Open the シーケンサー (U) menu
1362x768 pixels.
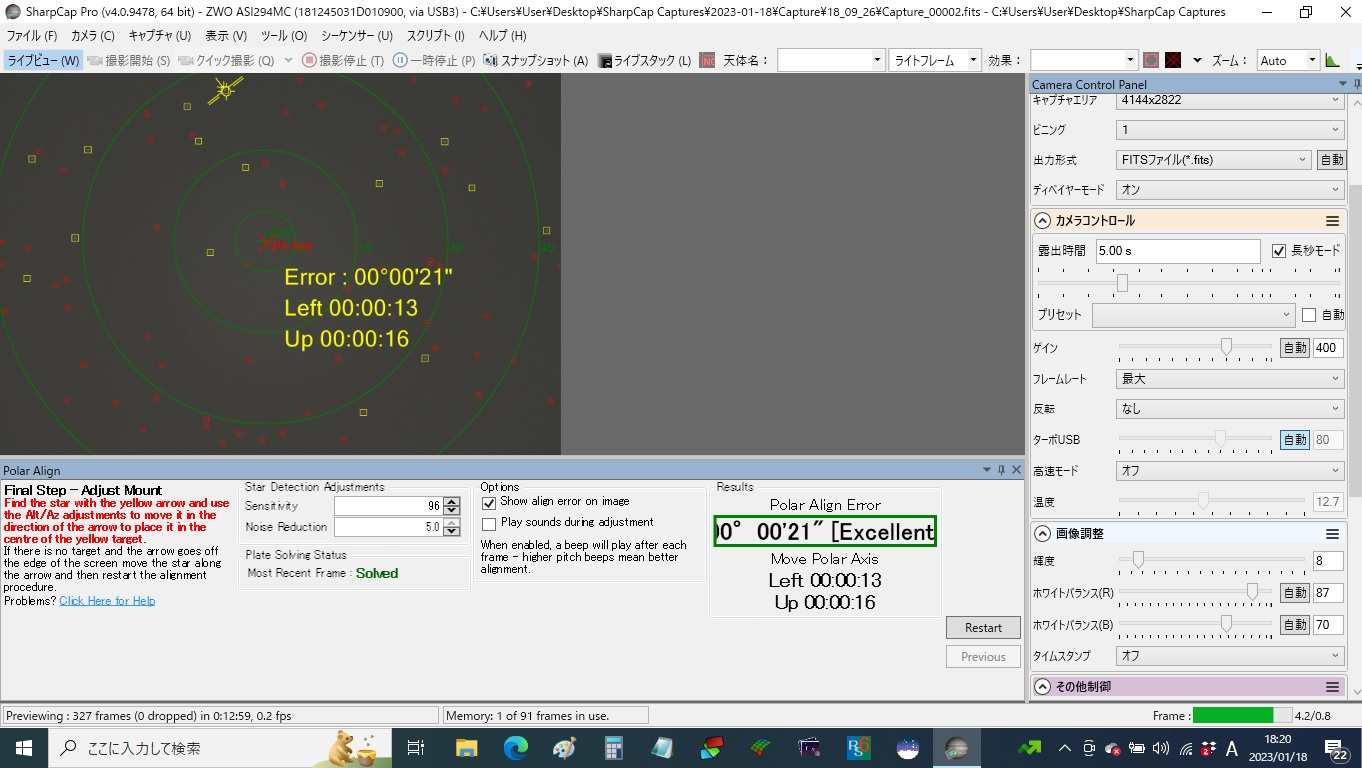356,35
